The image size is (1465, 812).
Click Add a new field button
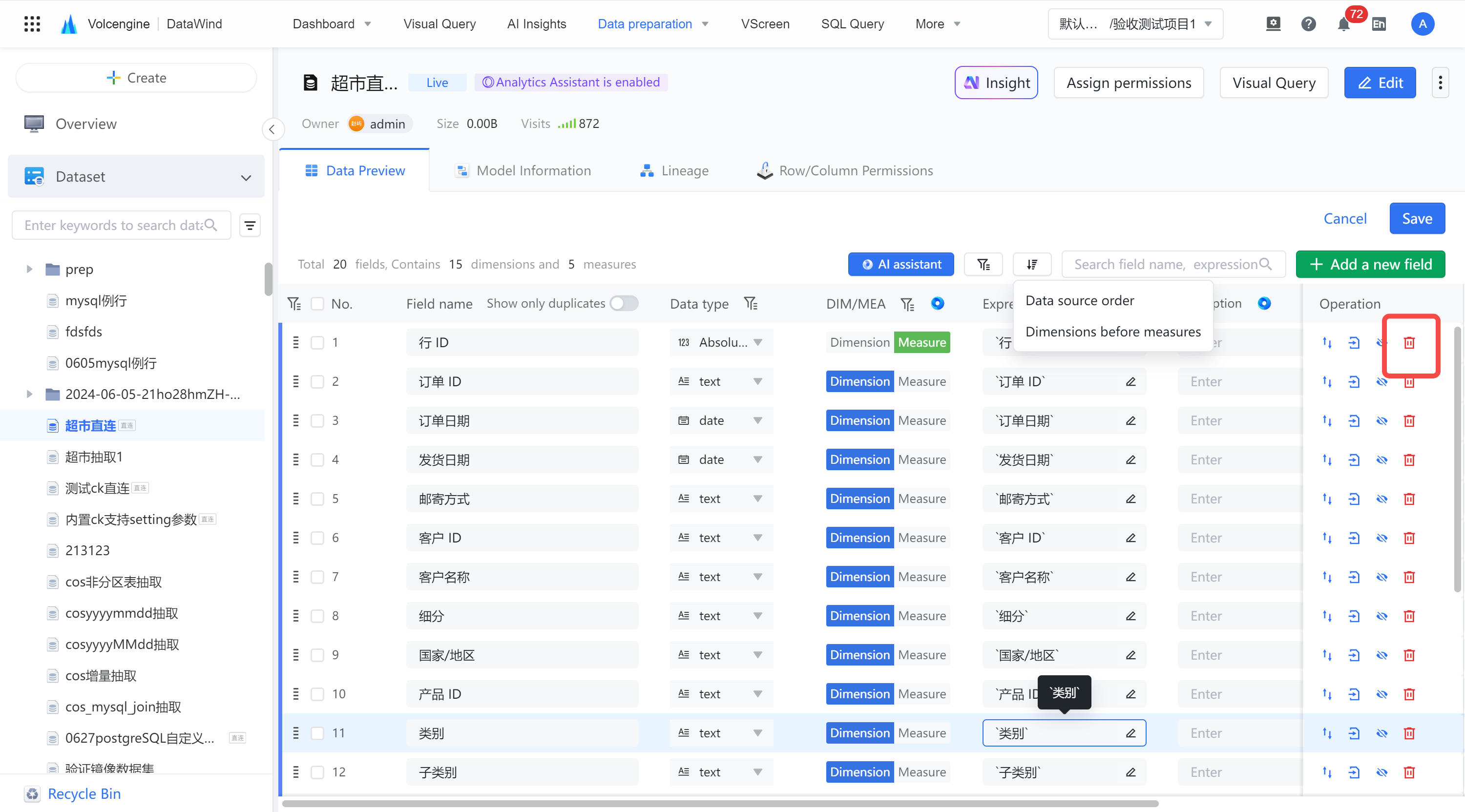1370,265
